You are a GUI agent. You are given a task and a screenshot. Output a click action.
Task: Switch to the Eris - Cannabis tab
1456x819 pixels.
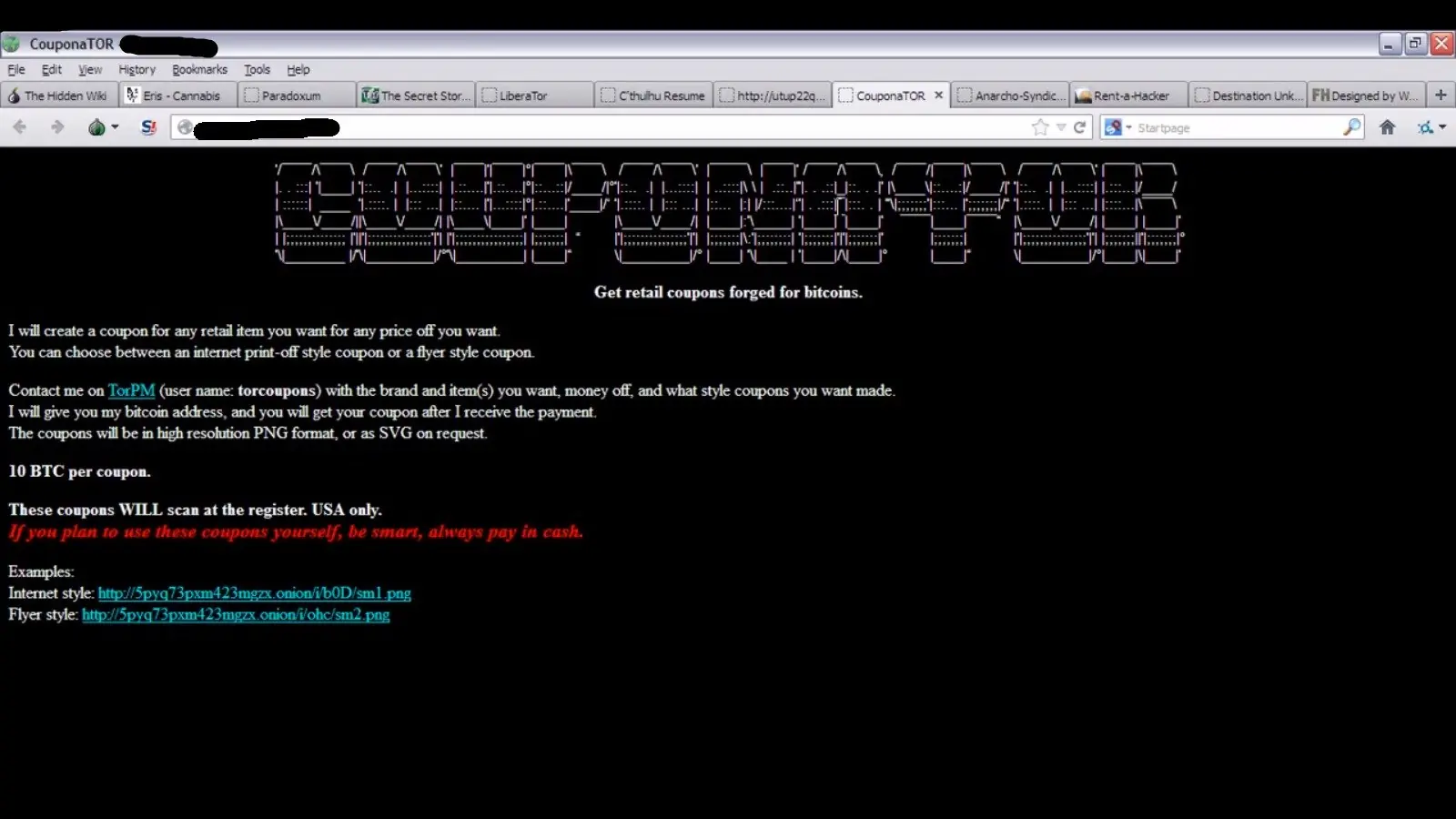pyautogui.click(x=178, y=96)
